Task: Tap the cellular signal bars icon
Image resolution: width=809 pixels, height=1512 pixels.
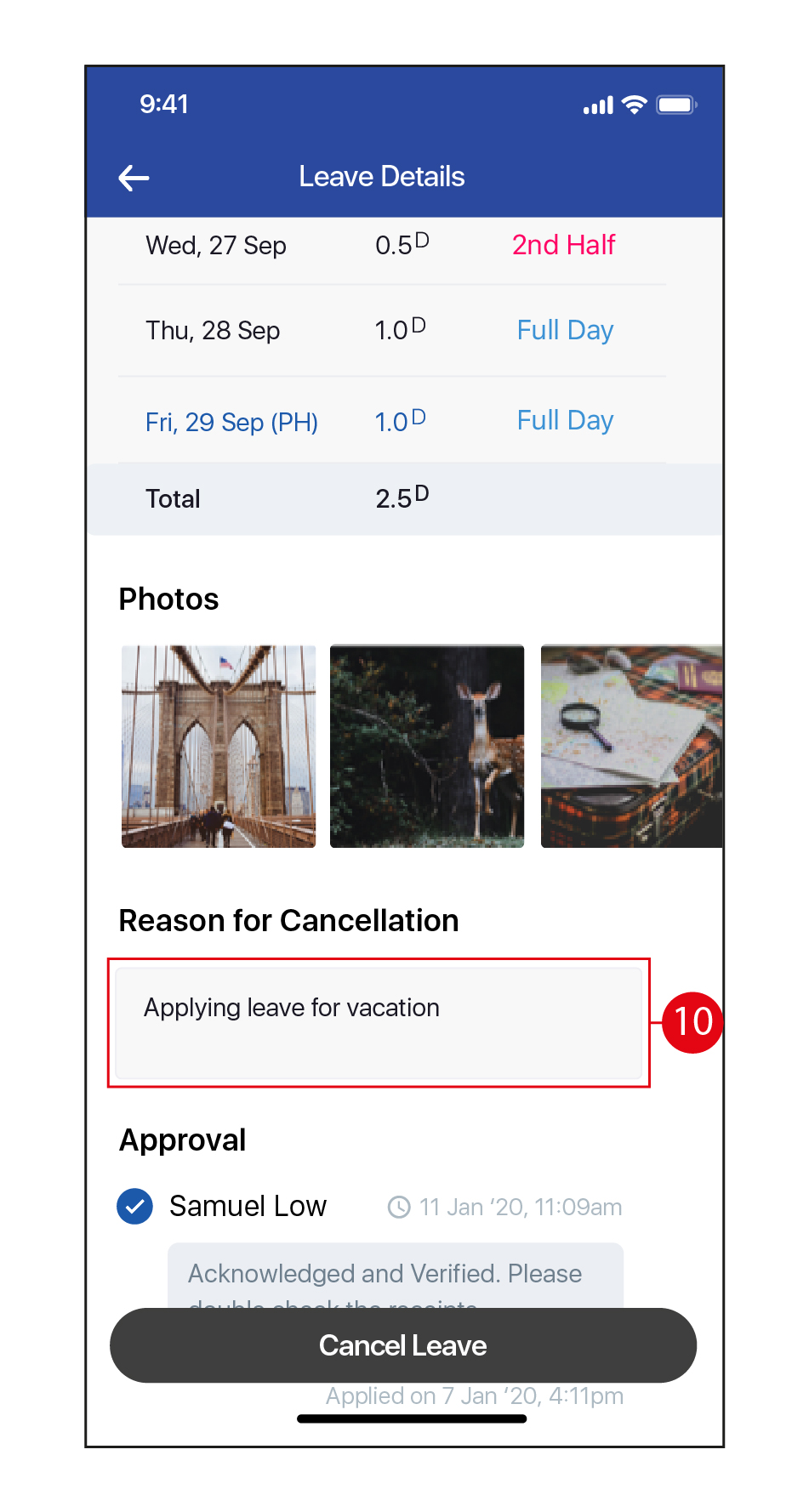Action: click(x=598, y=105)
